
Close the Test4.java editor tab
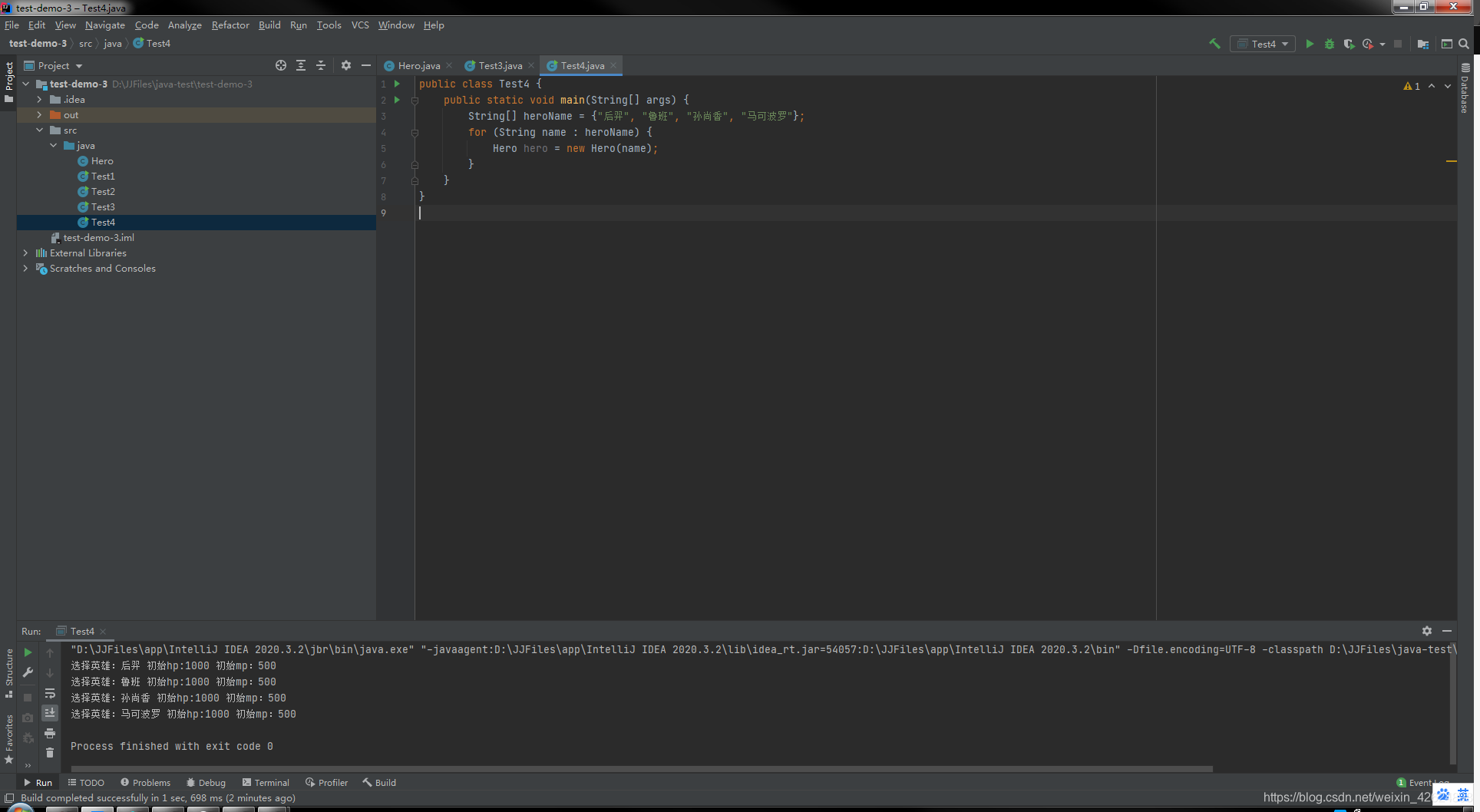[613, 65]
